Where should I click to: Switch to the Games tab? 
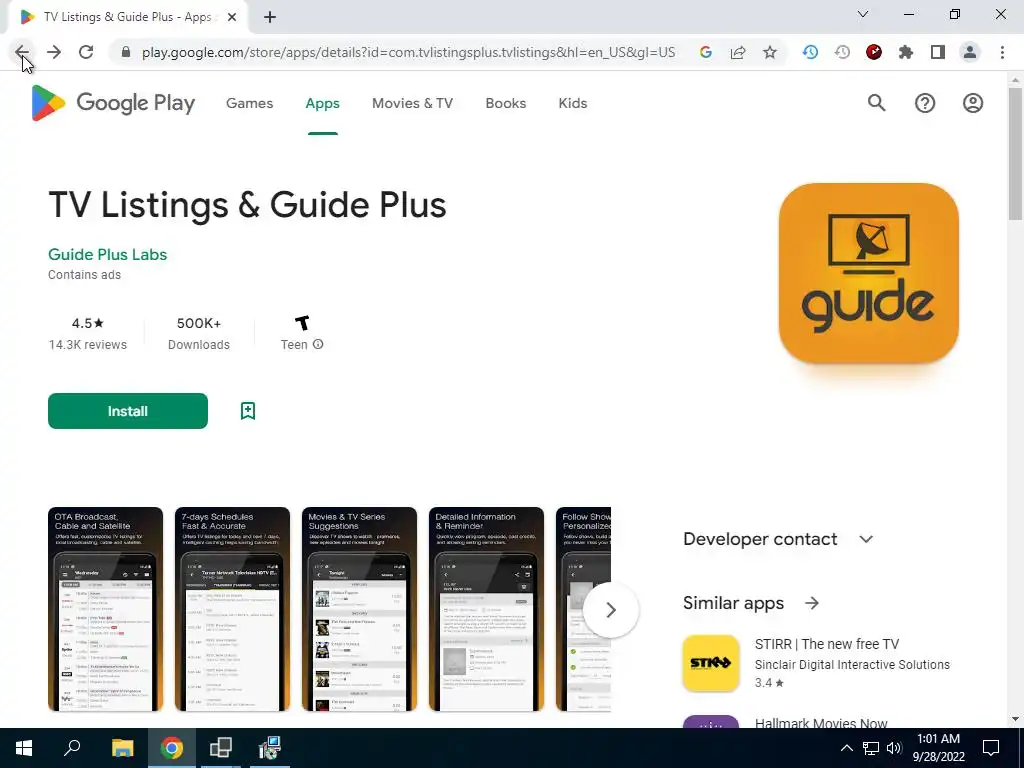249,103
